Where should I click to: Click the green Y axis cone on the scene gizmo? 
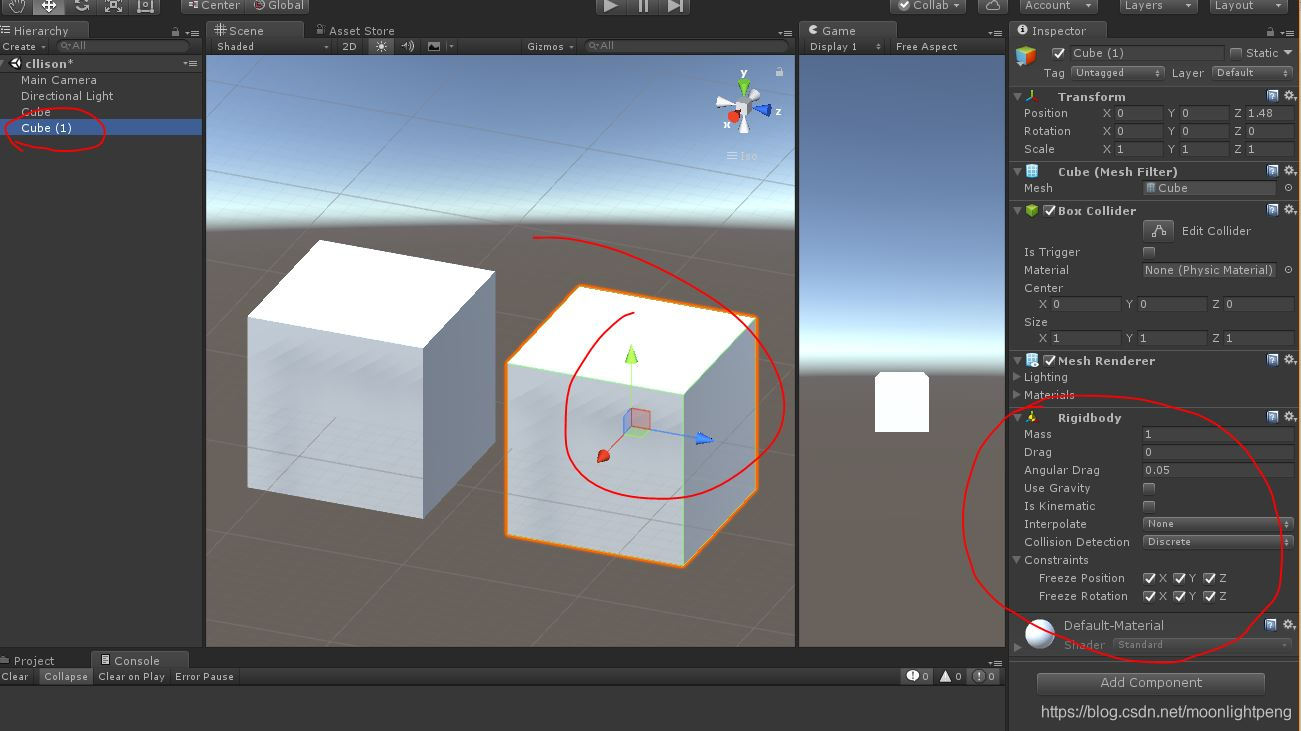click(x=743, y=86)
